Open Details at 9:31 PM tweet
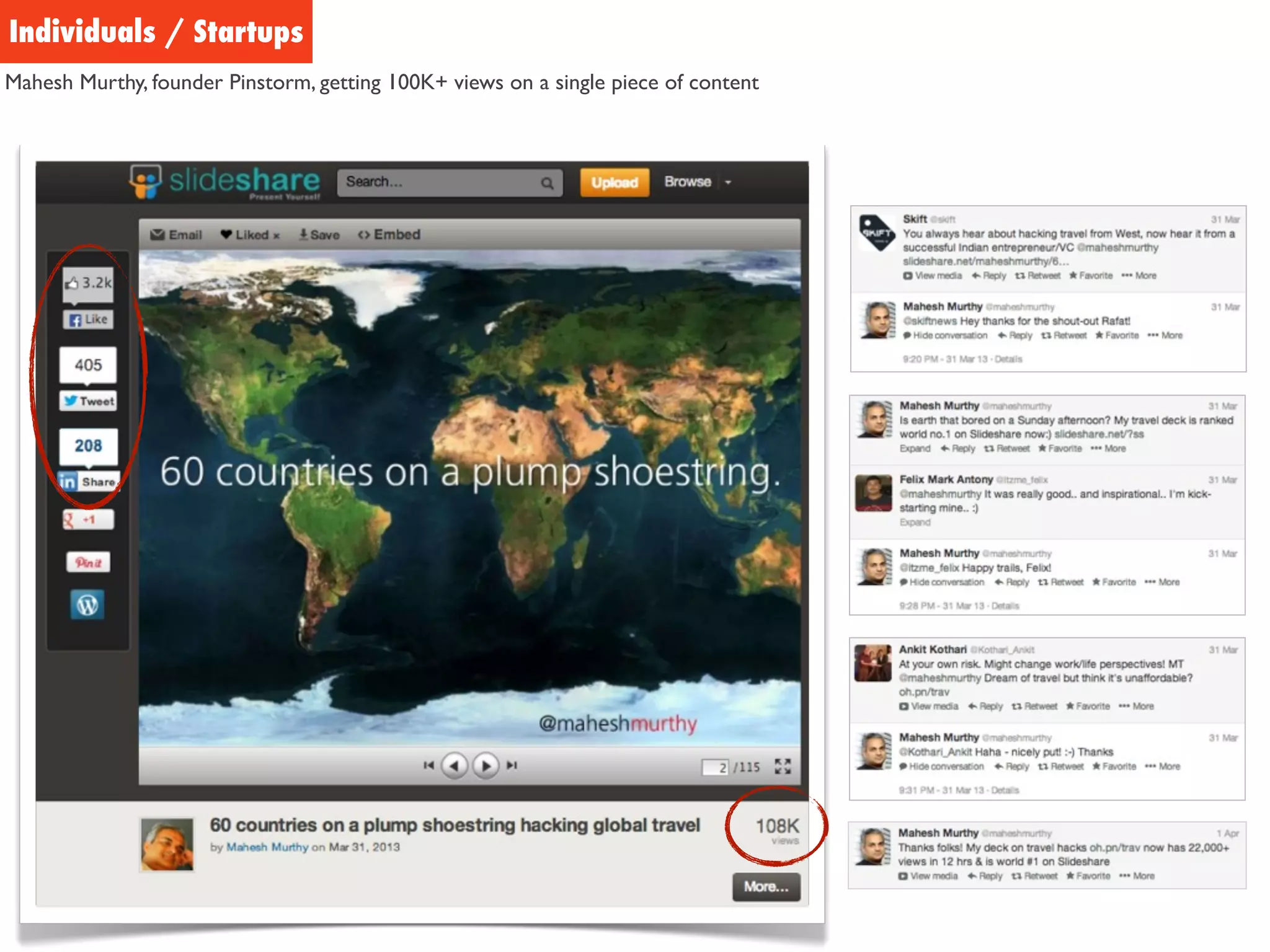The width and height of the screenshot is (1270, 952). click(x=1005, y=791)
